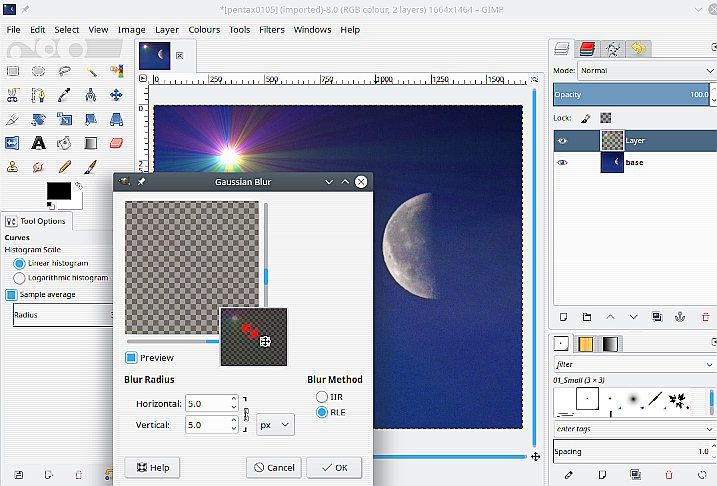
Task: Select the Scissors Select tool
Action: click(13, 95)
